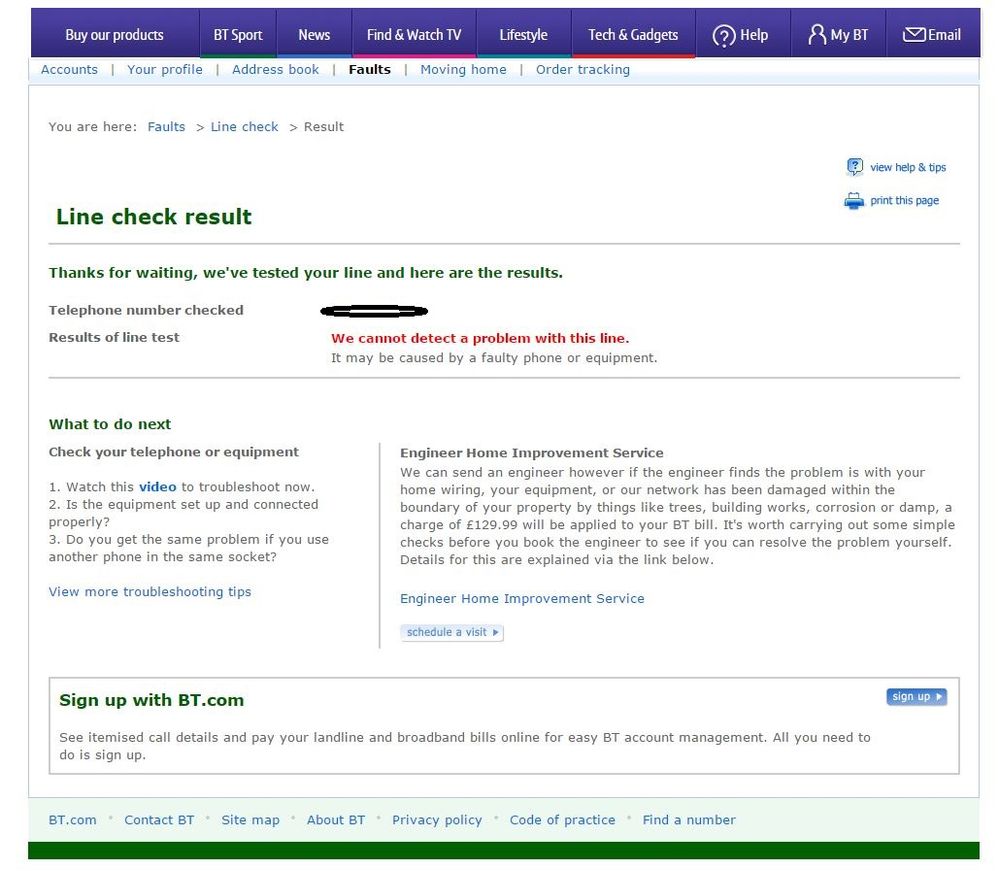This screenshot has height=871, width=999.
Task: Click the Email envelope icon
Action: tap(914, 34)
